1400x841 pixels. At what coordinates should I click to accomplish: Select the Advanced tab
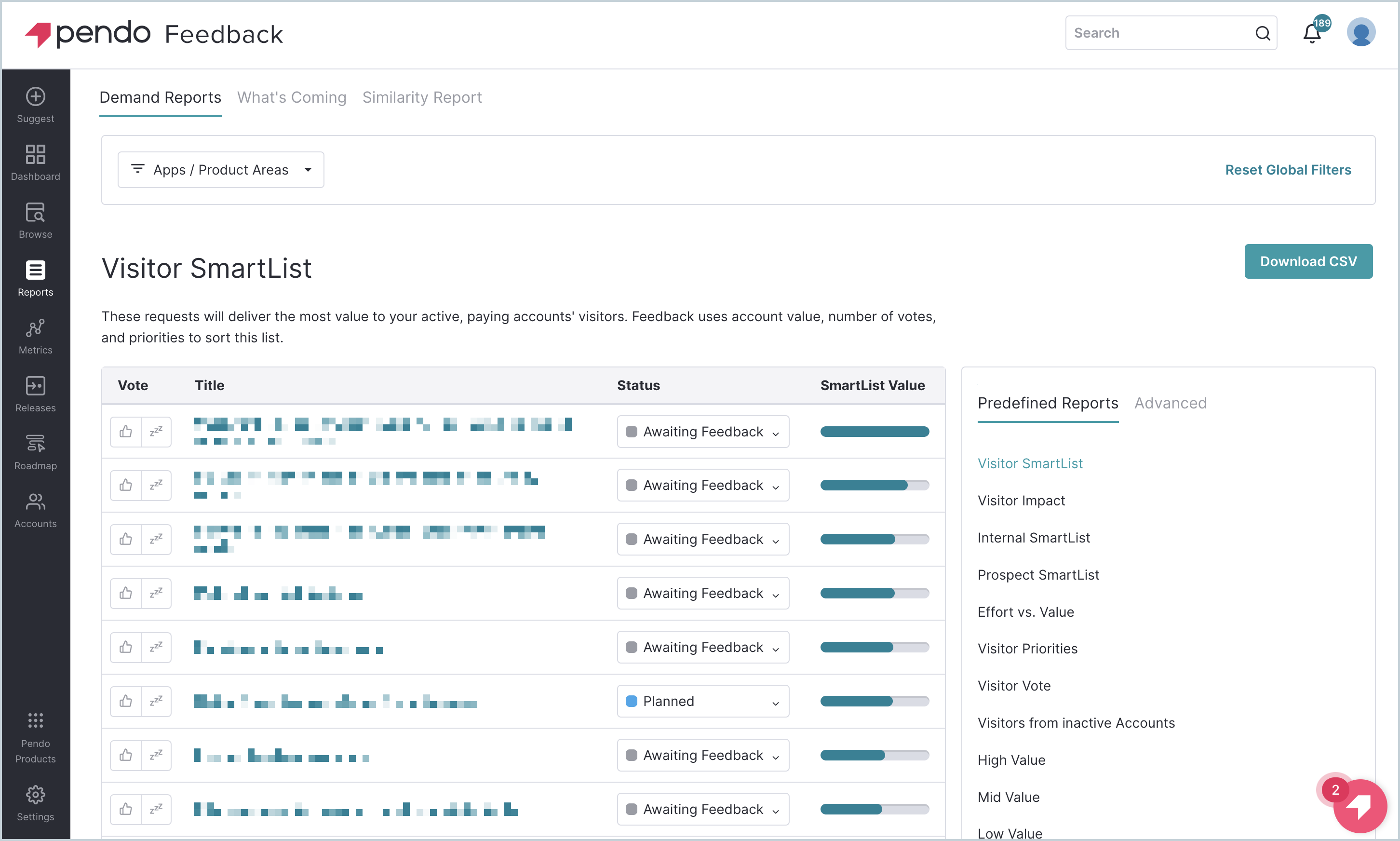click(1170, 403)
